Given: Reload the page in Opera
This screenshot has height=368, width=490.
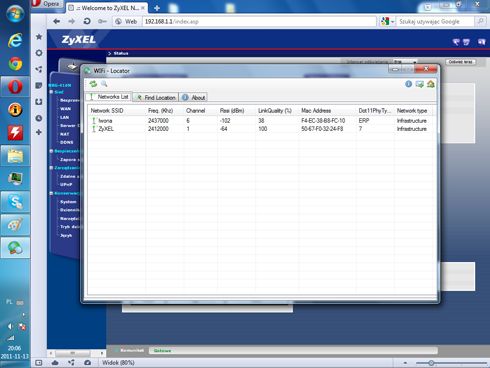Looking at the screenshot, I should [x=87, y=21].
